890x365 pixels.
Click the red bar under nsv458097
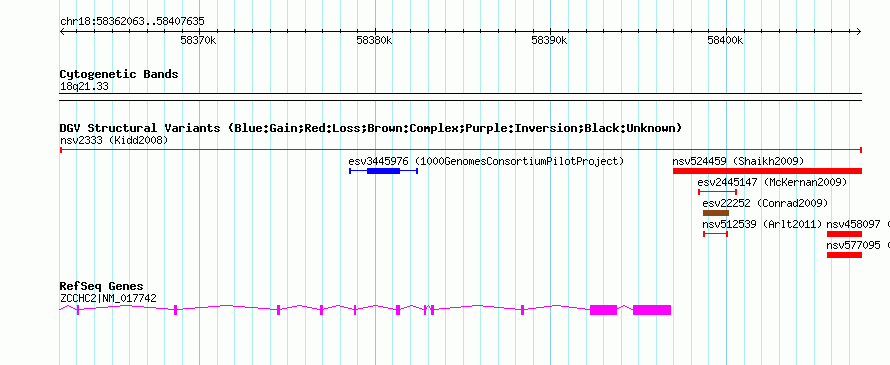845,234
